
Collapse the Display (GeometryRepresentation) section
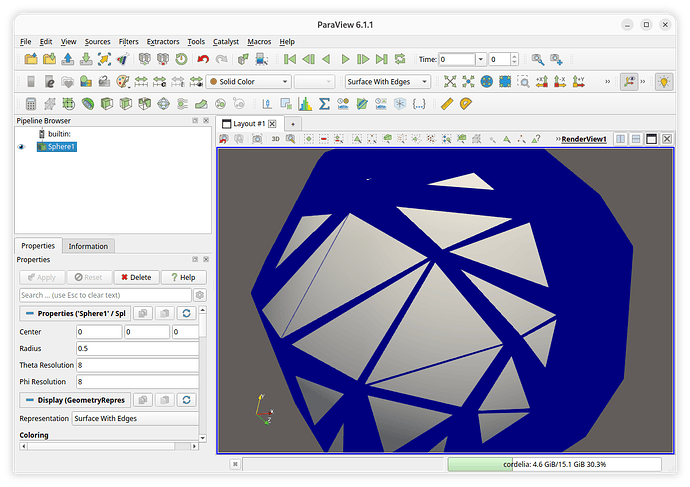[x=75, y=400]
